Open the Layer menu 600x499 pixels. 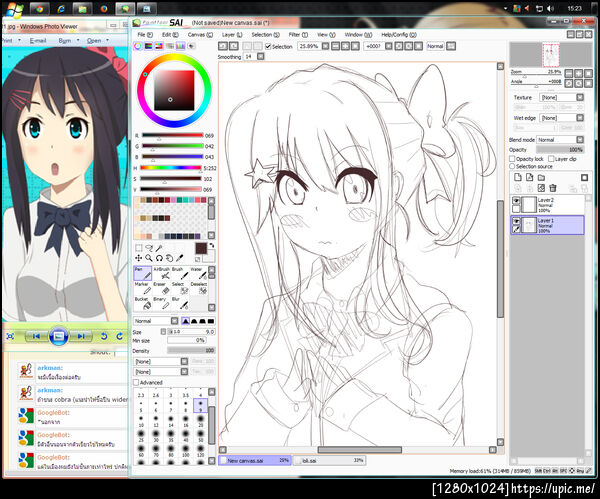232,34
